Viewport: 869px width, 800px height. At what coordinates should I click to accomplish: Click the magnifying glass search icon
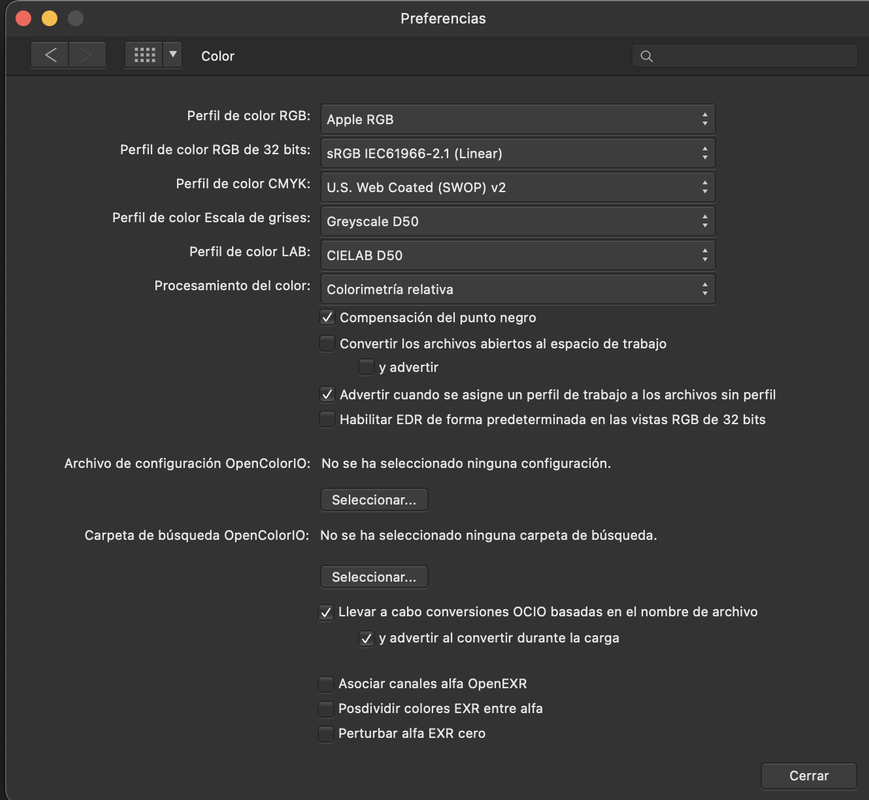coord(646,56)
